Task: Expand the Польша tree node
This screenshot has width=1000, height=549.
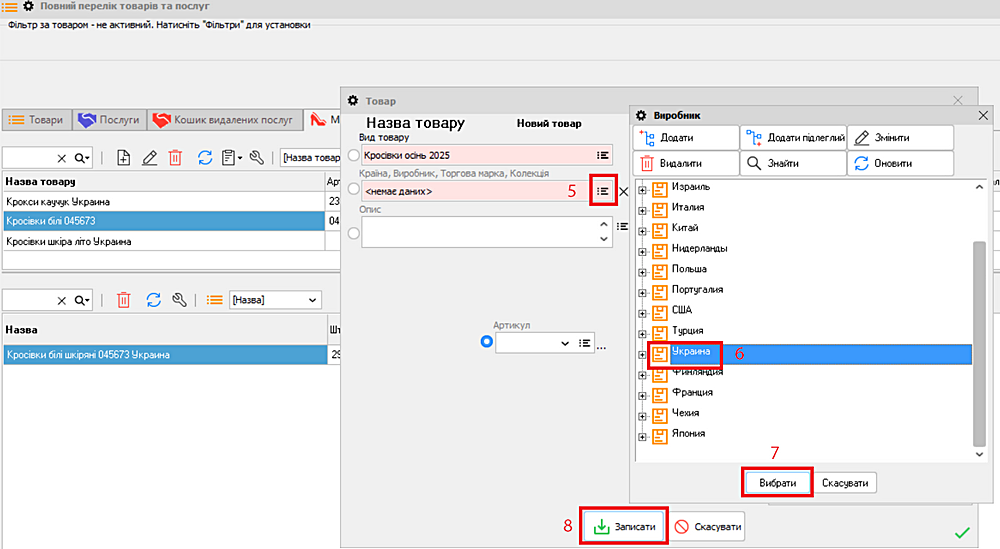Action: click(642, 269)
